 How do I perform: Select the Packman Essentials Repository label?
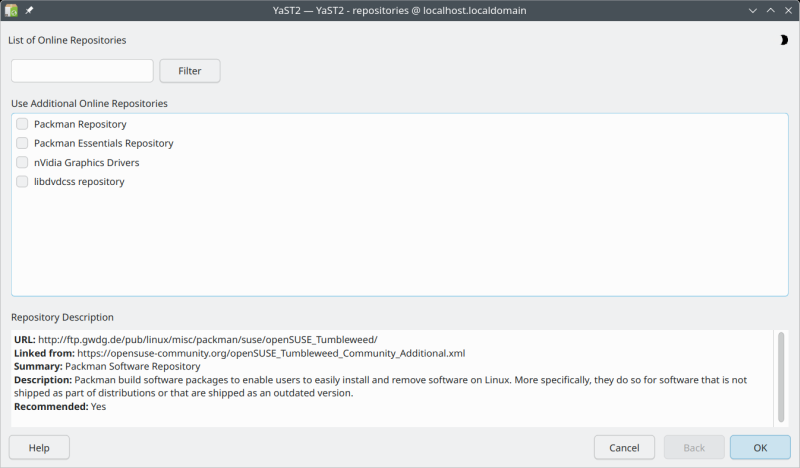pos(104,143)
